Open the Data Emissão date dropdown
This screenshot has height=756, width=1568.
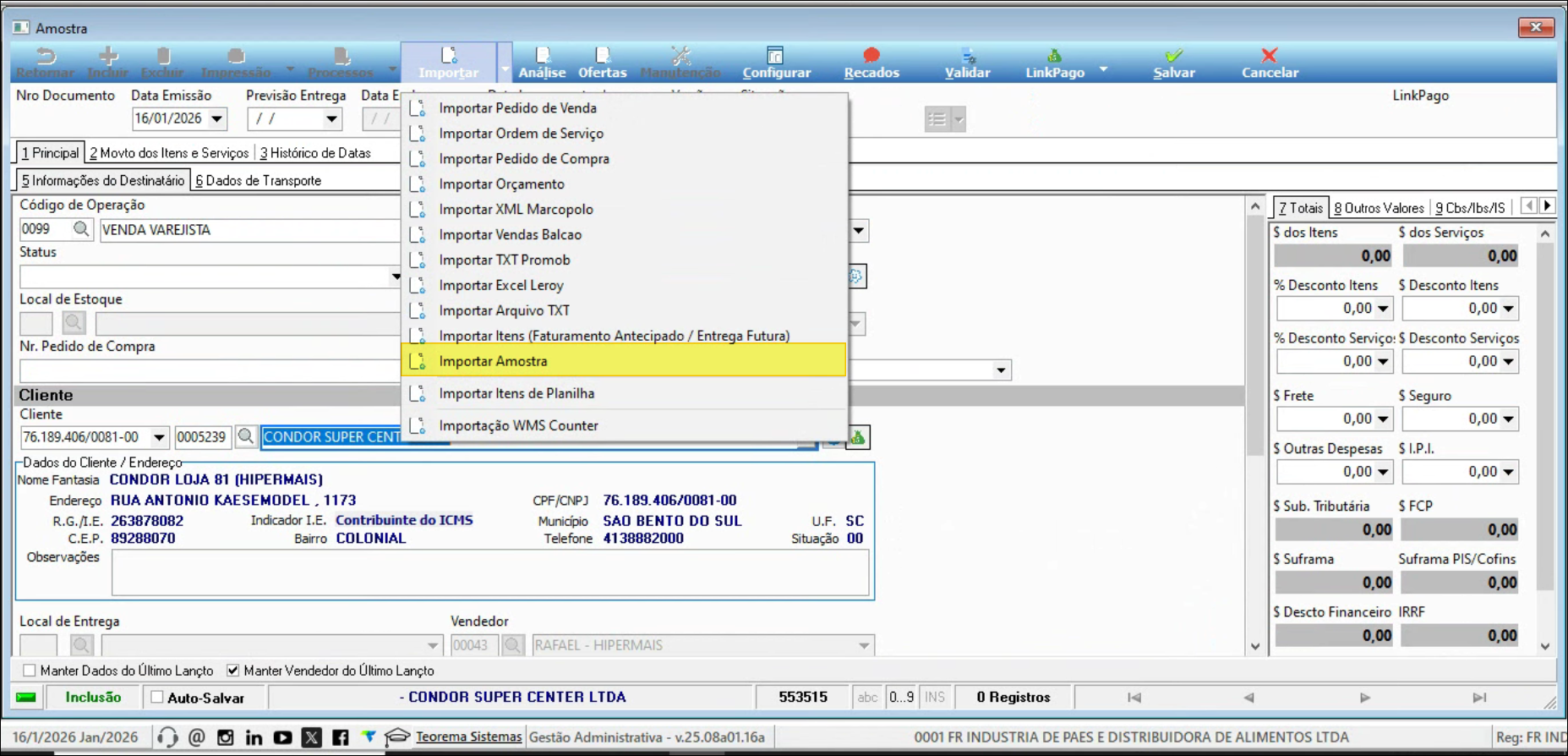tap(217, 119)
